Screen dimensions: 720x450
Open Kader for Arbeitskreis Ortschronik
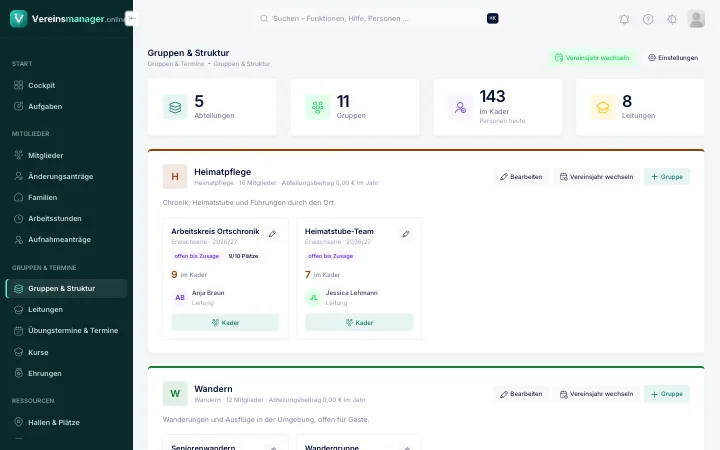click(x=225, y=323)
